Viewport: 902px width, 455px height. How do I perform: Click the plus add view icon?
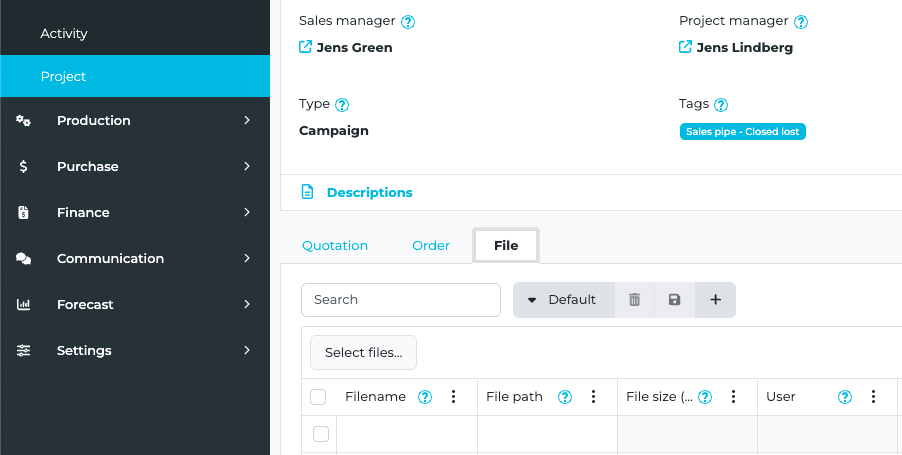(x=715, y=300)
